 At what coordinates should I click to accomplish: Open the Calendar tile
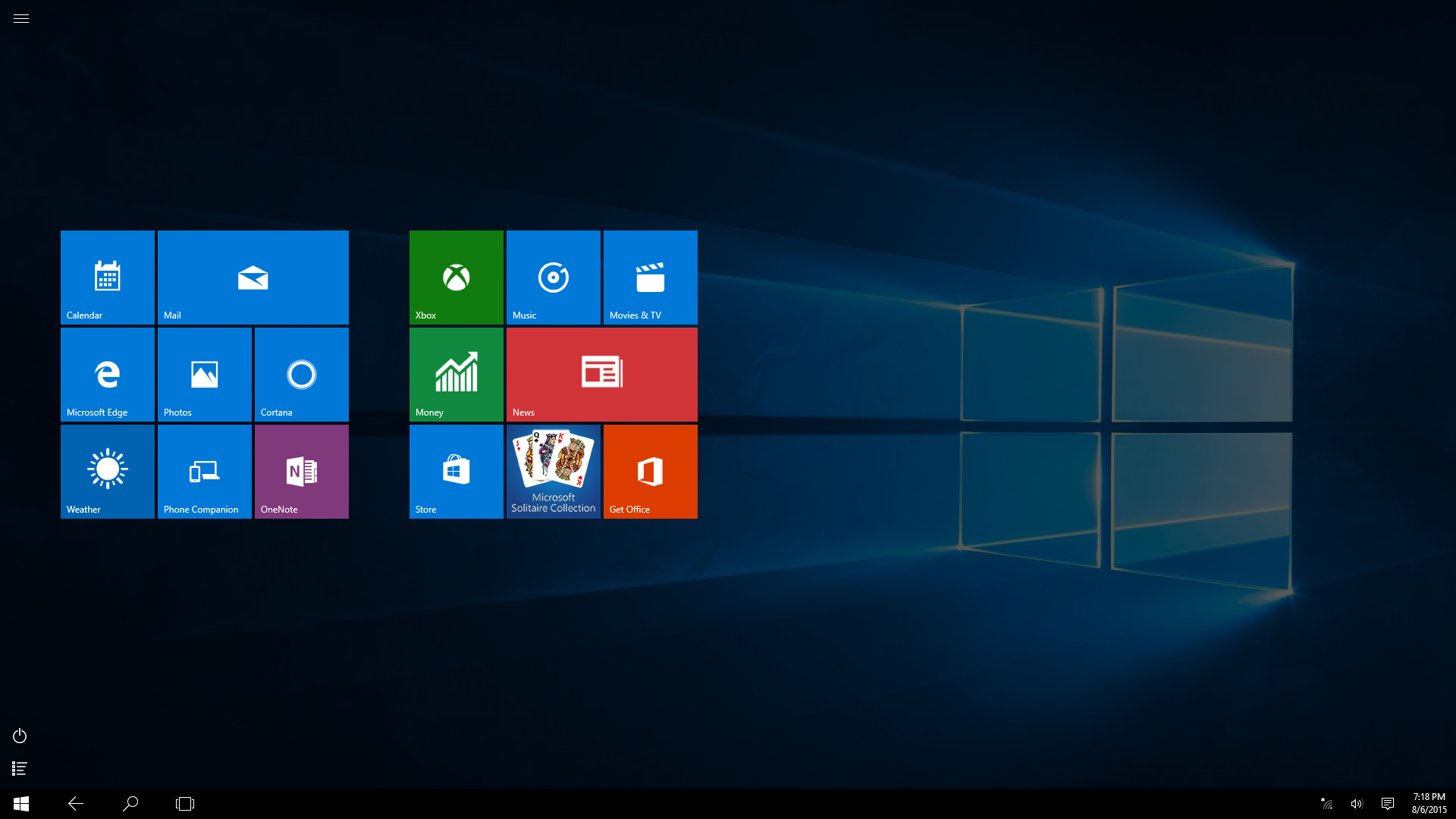[108, 278]
